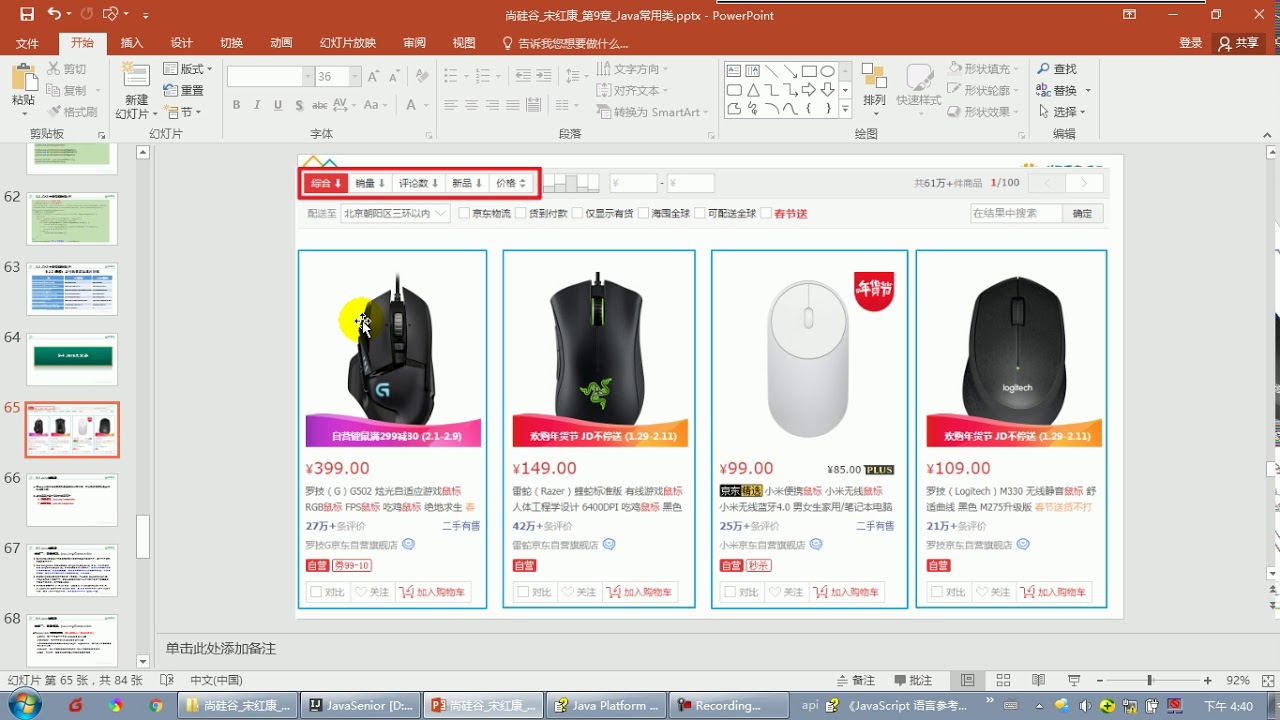
Task: Open the font name dropdown
Action: click(x=306, y=77)
